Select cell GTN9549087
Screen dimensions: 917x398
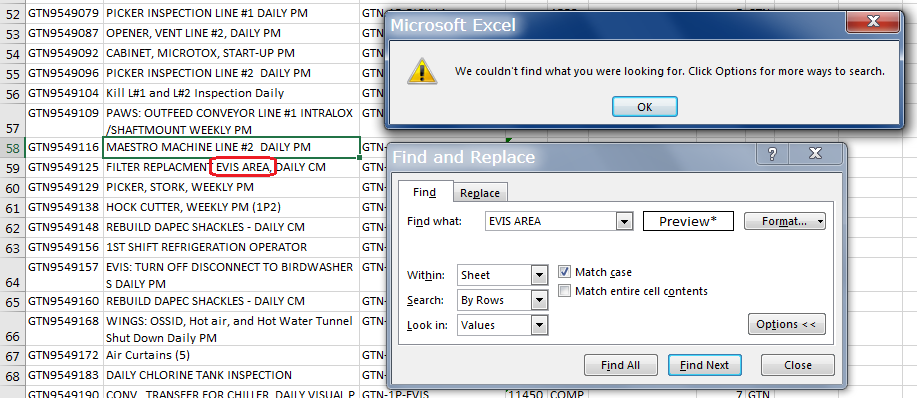64,33
